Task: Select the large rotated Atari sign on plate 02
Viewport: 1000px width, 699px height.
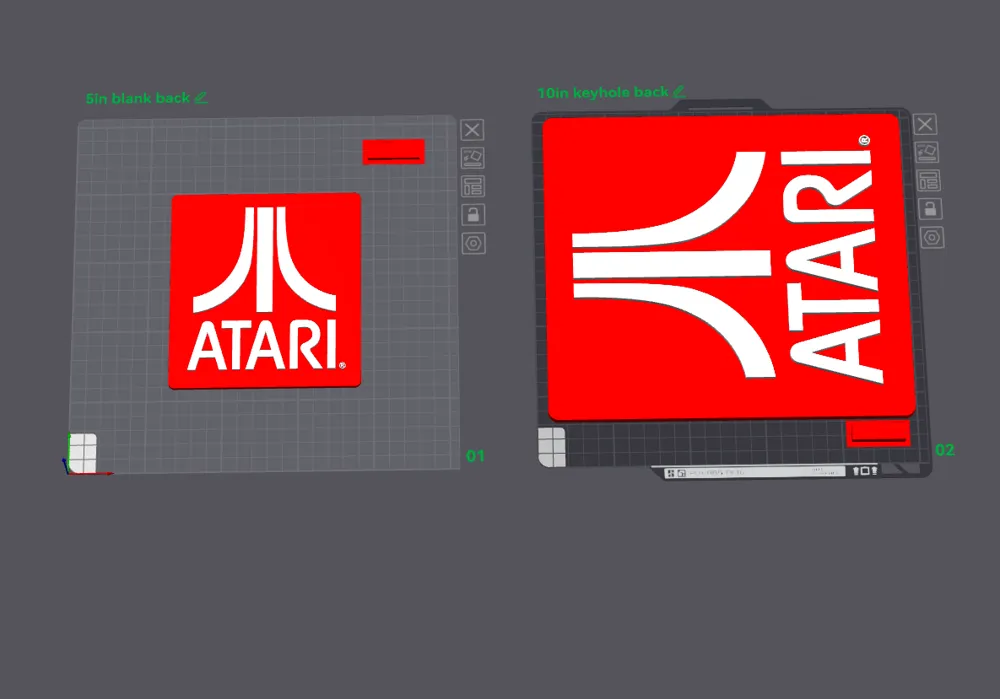Action: pos(729,267)
